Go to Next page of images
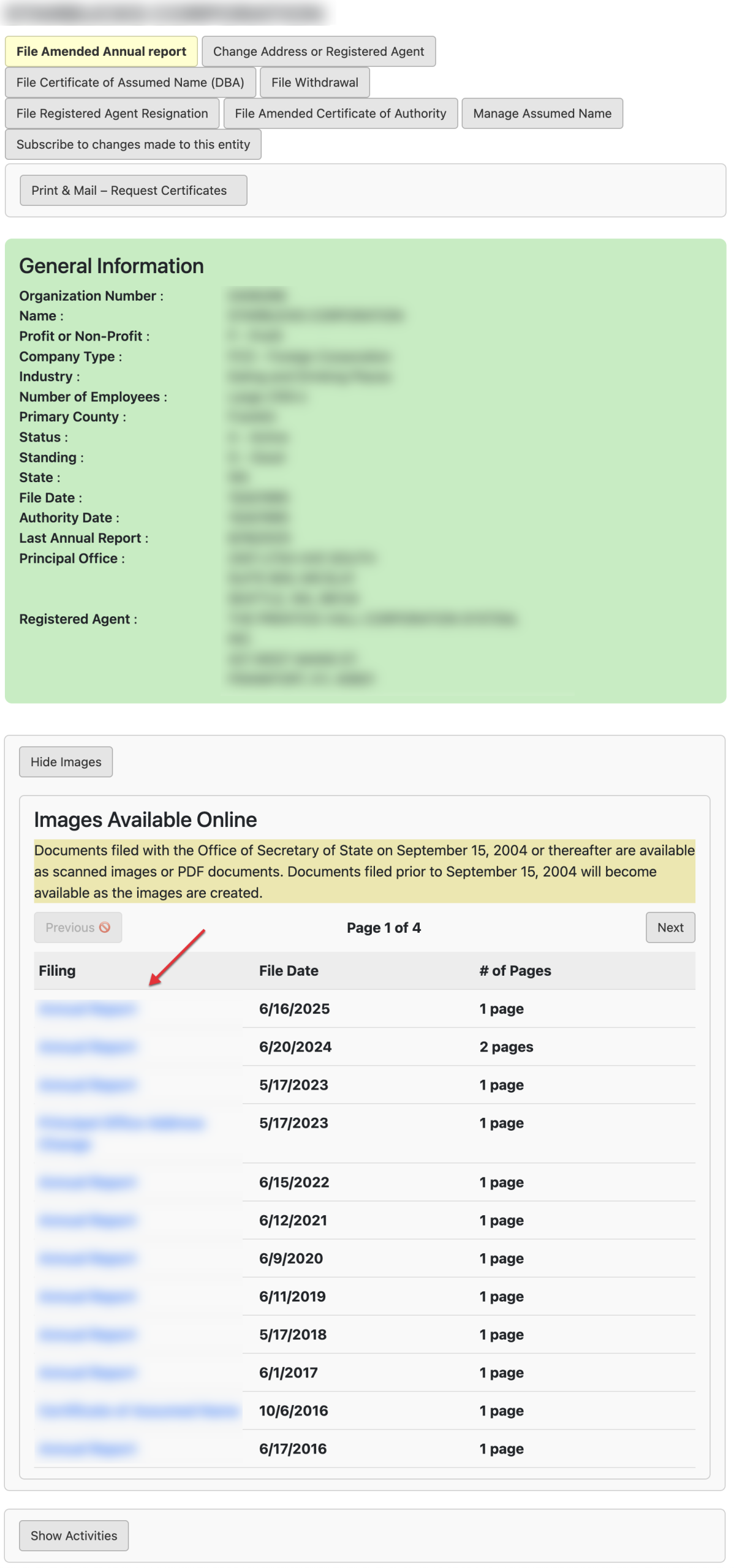The width and height of the screenshot is (734, 1568). (x=670, y=927)
